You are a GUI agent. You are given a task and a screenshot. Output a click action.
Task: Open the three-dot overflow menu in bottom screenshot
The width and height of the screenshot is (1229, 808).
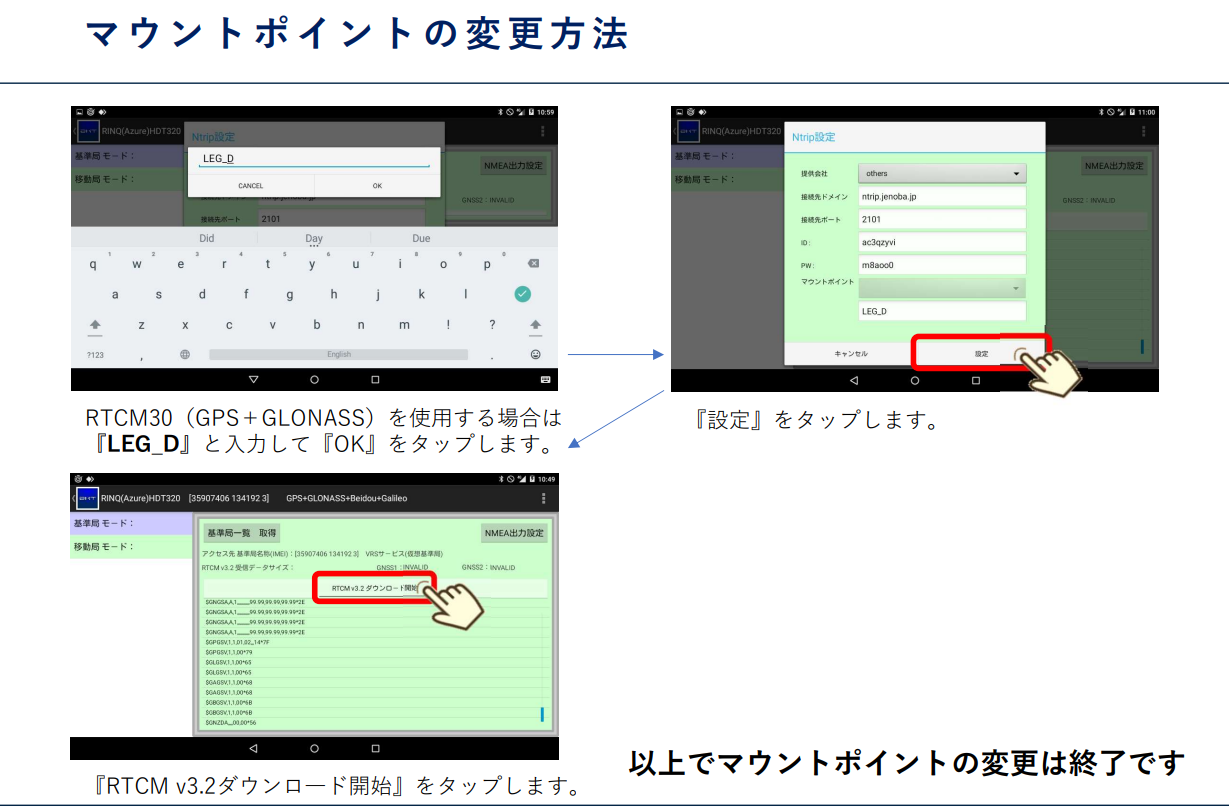(544, 498)
